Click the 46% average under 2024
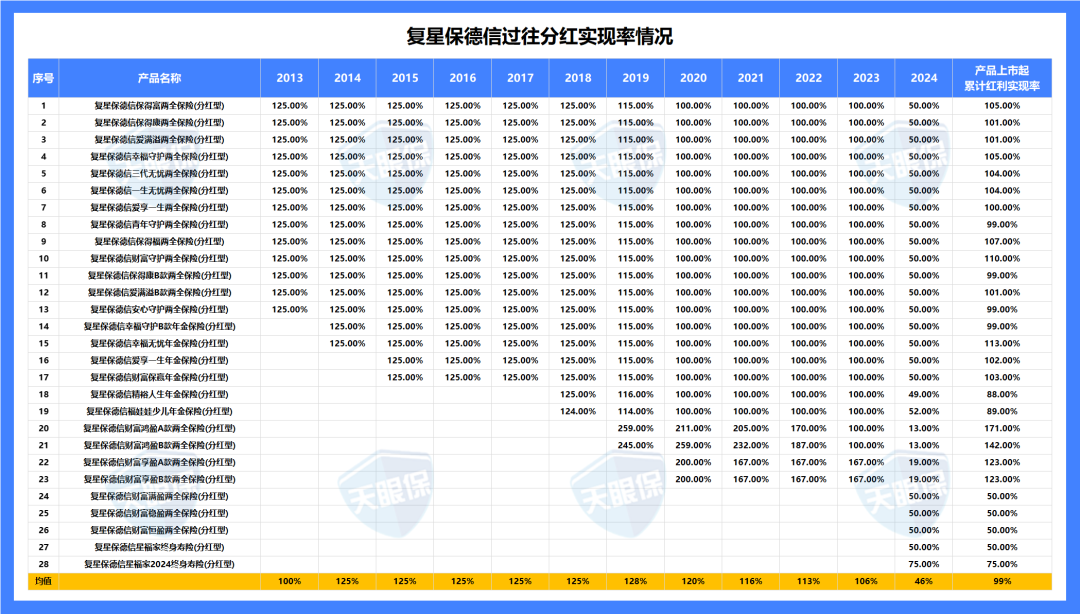Image resolution: width=1080 pixels, height=614 pixels. (x=924, y=581)
